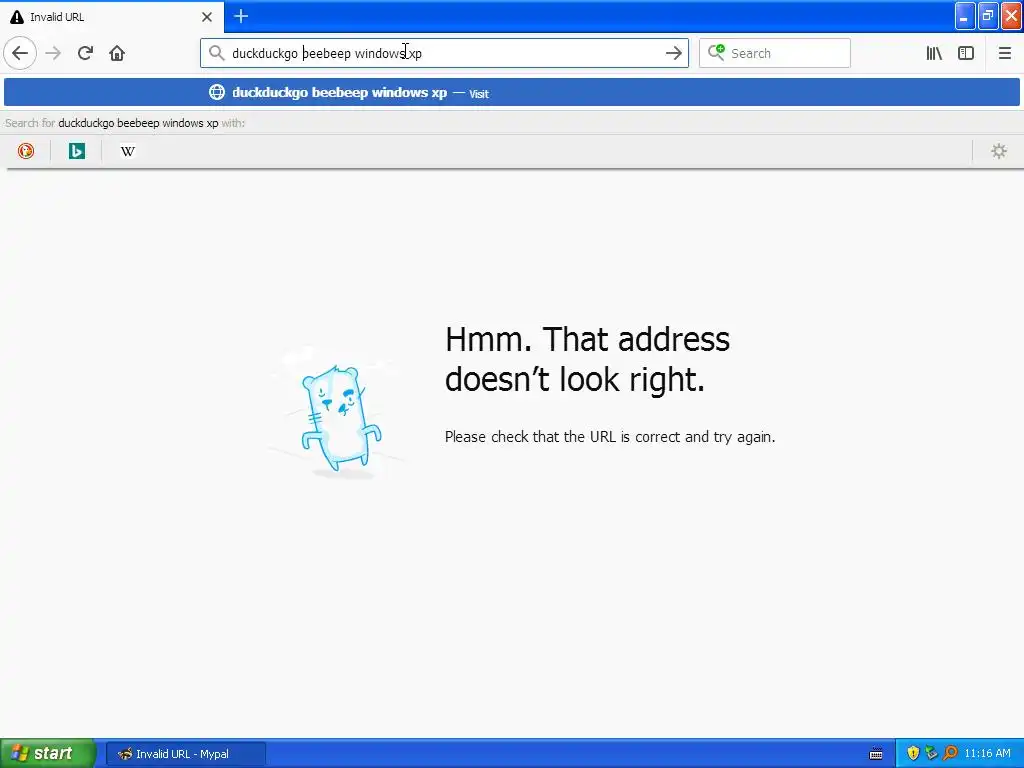Select the Invalid URL tab

coord(112,17)
